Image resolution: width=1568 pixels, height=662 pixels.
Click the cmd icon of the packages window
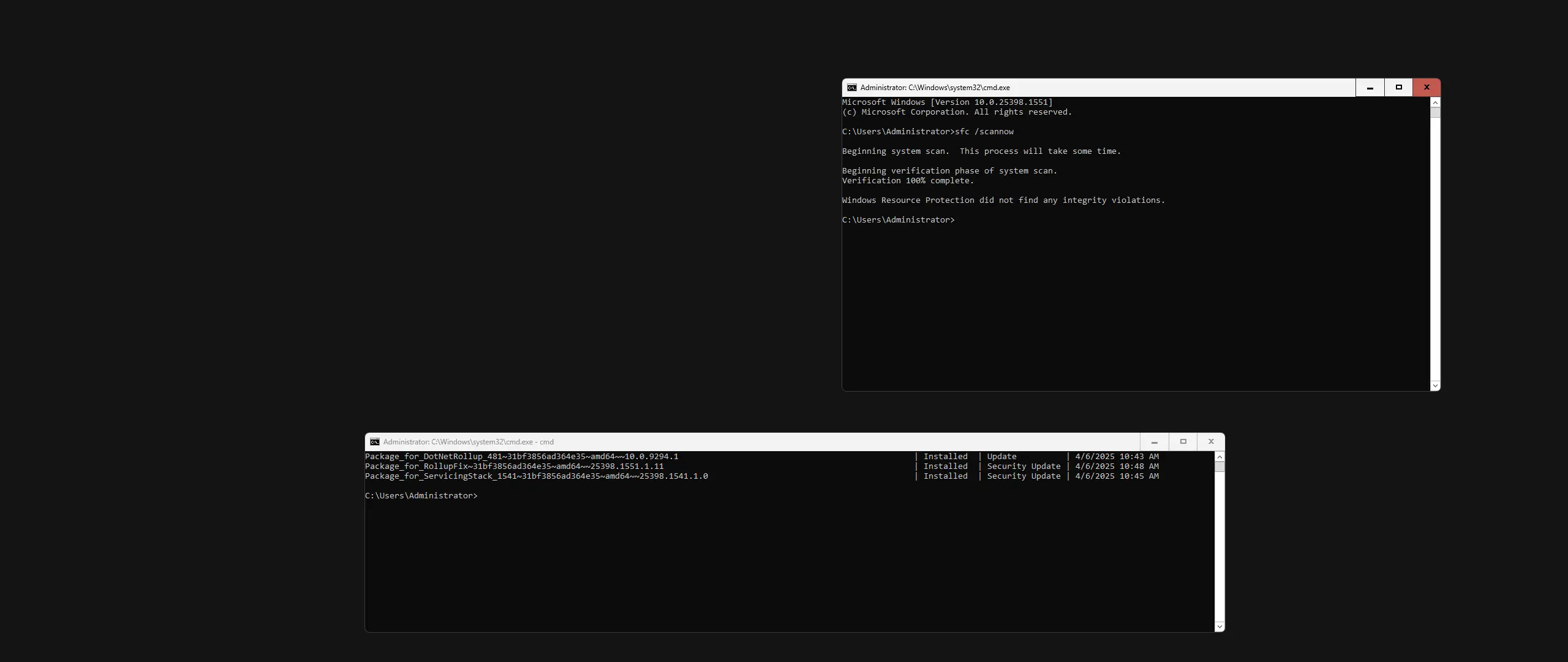coord(375,442)
